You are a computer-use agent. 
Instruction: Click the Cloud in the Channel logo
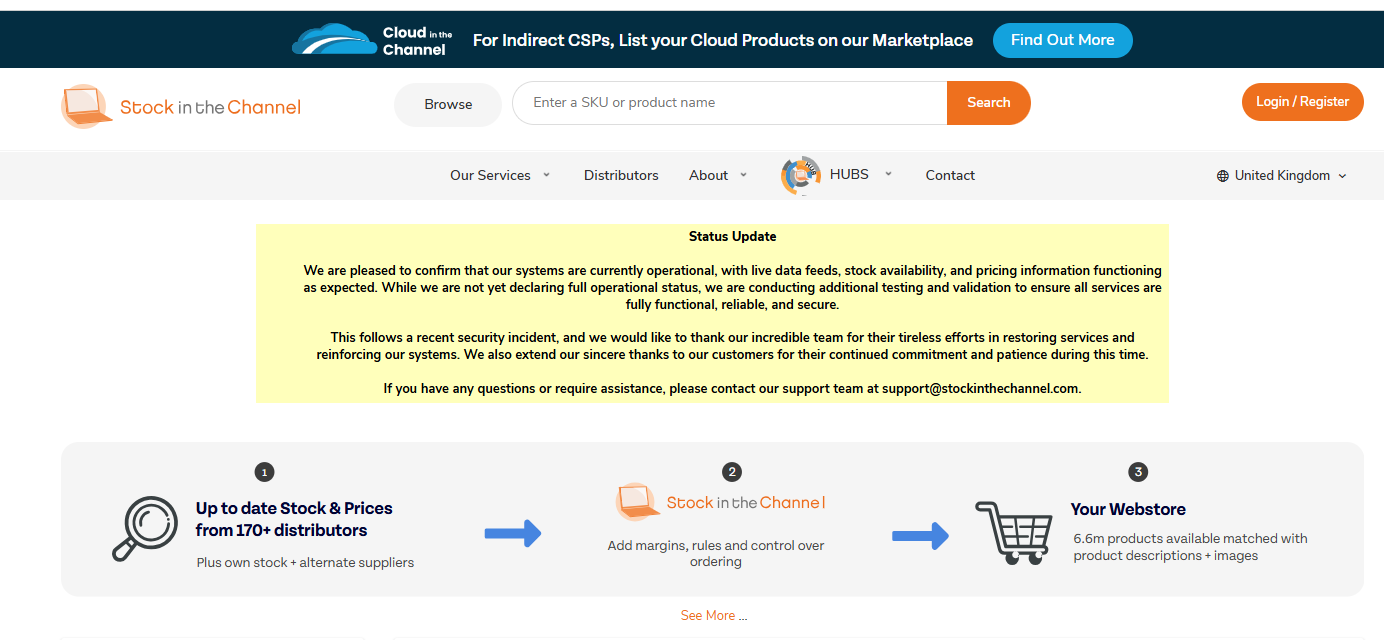tap(372, 40)
